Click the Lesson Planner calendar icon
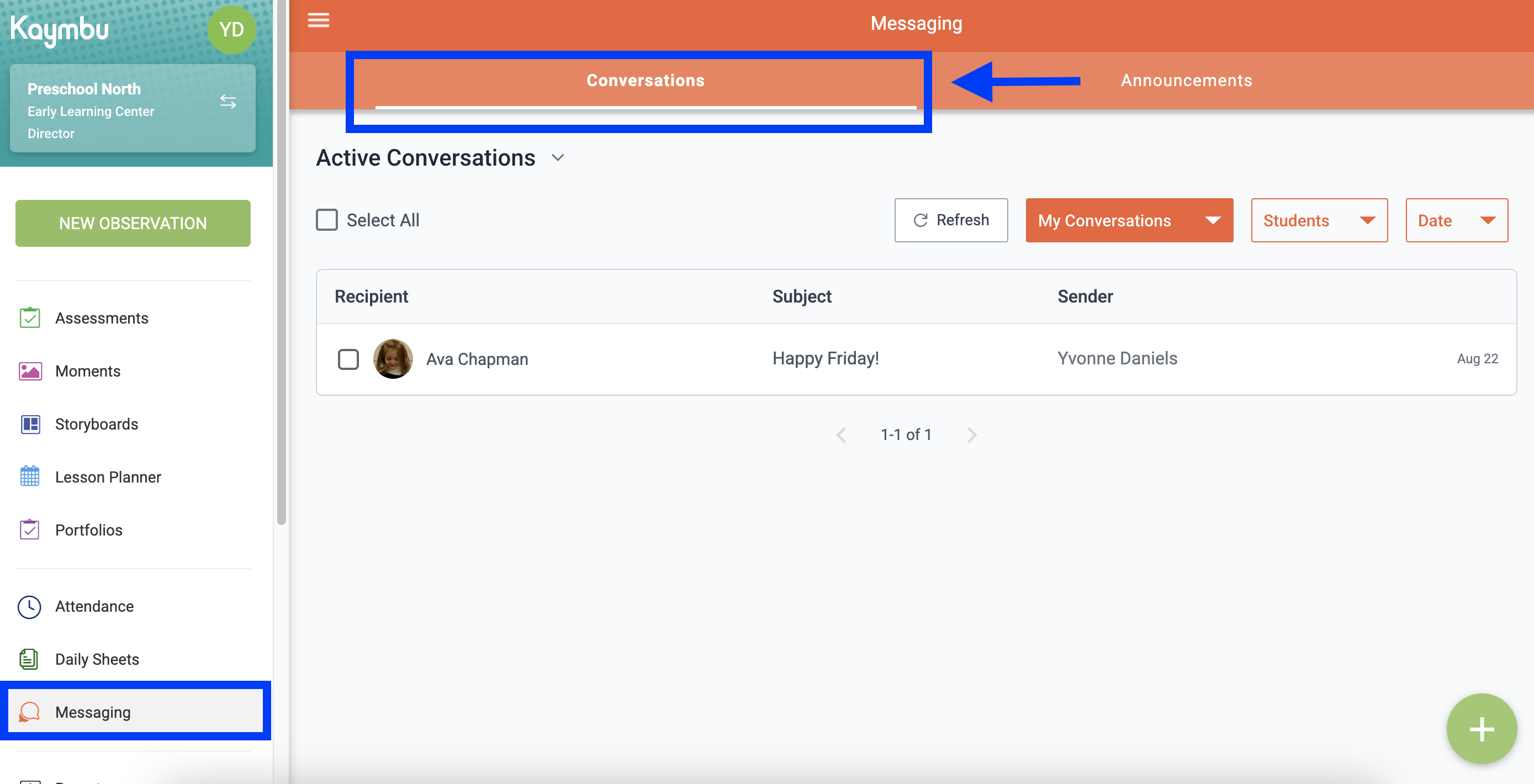The width and height of the screenshot is (1534, 784). click(x=30, y=477)
